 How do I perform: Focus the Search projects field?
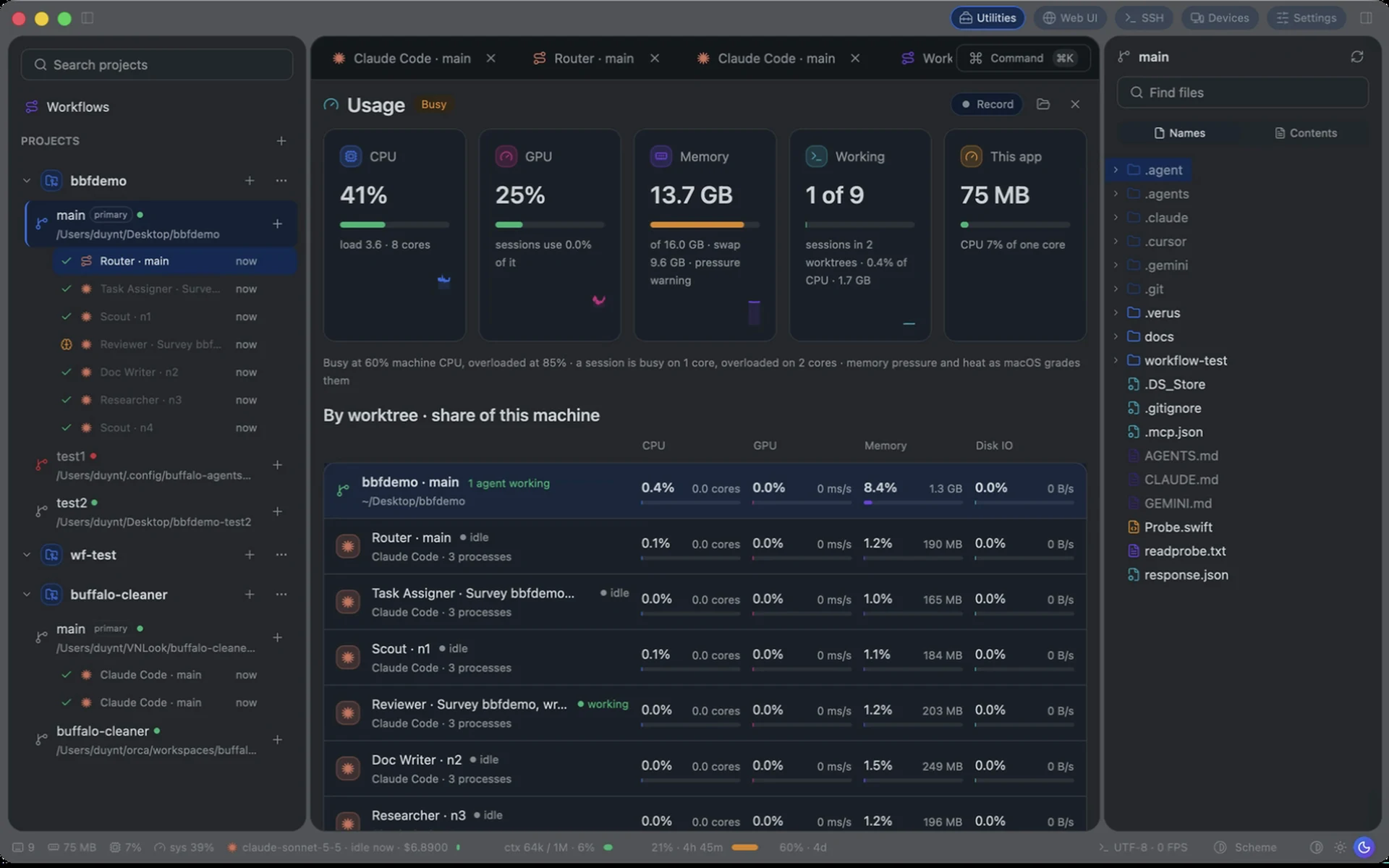coord(157,64)
